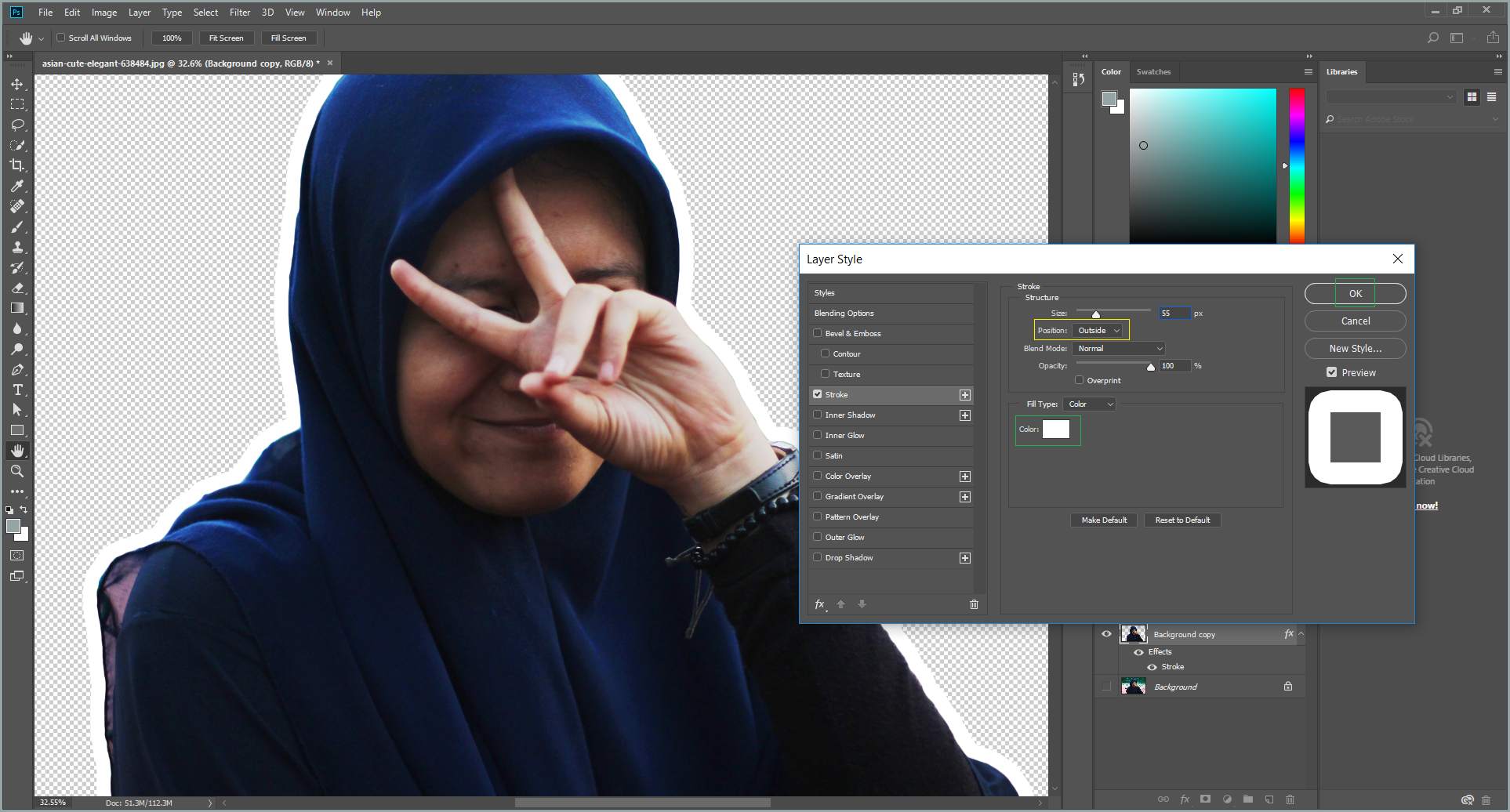Image resolution: width=1510 pixels, height=812 pixels.
Task: Enable the Drop Shadow checkbox
Action: pyautogui.click(x=818, y=557)
